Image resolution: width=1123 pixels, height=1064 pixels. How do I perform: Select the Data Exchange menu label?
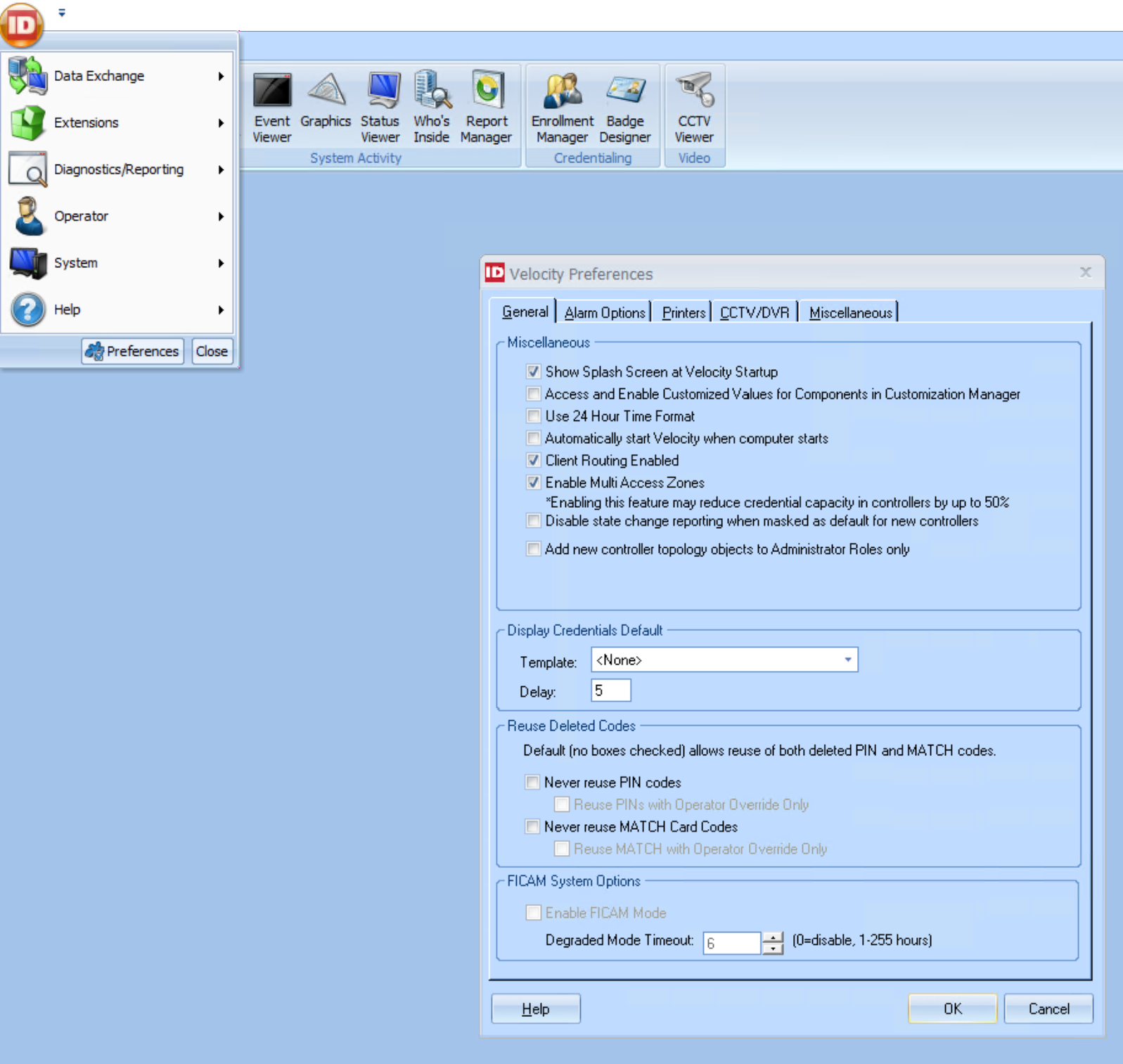click(x=99, y=76)
